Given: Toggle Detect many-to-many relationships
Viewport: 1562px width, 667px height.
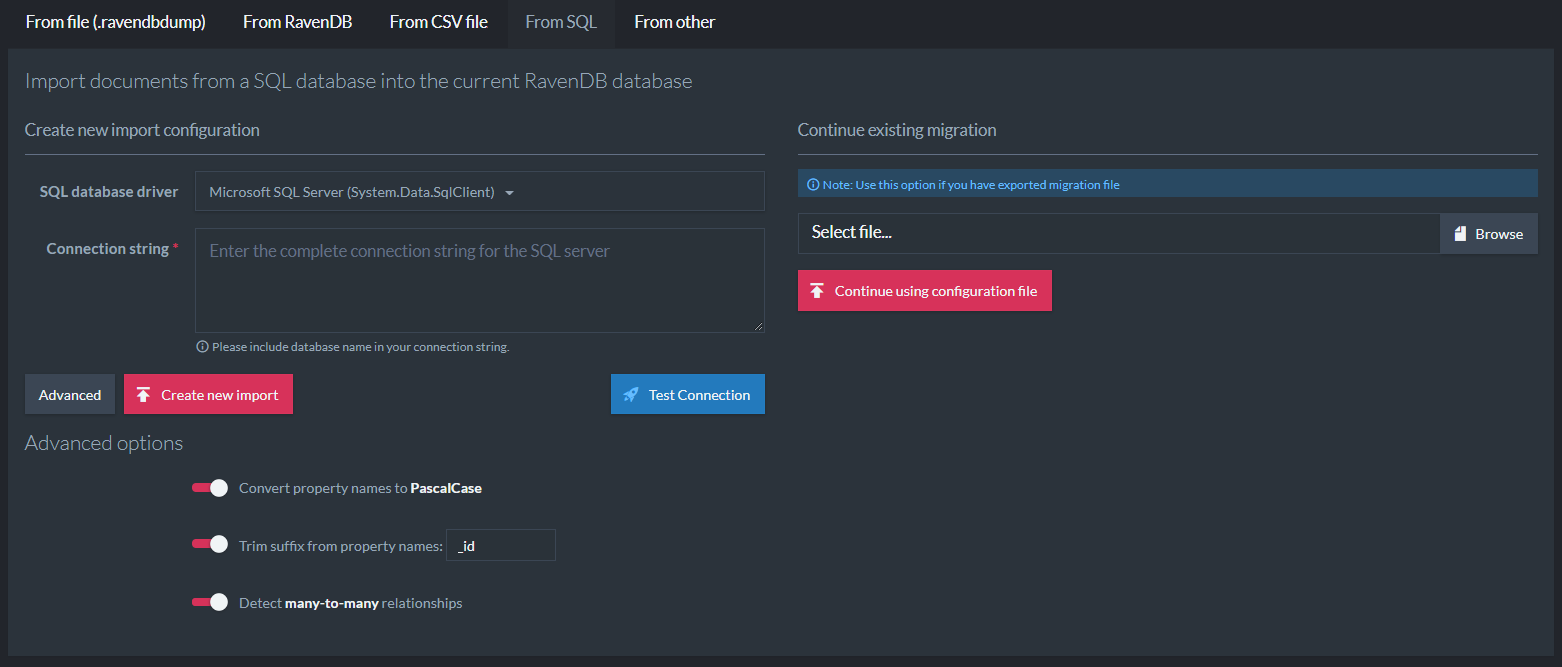Looking at the screenshot, I should pos(210,602).
